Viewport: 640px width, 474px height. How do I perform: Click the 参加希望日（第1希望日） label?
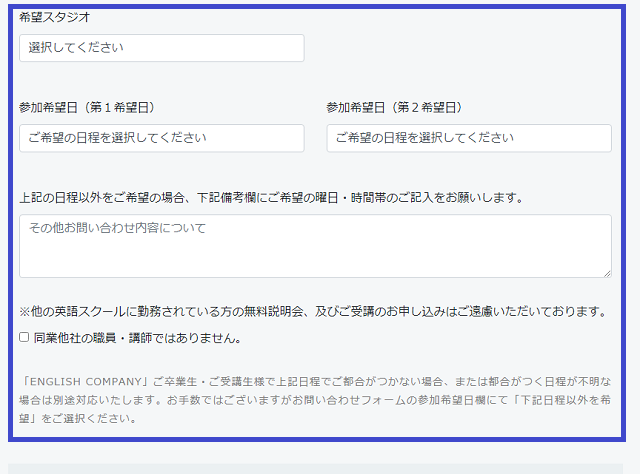coord(87,107)
